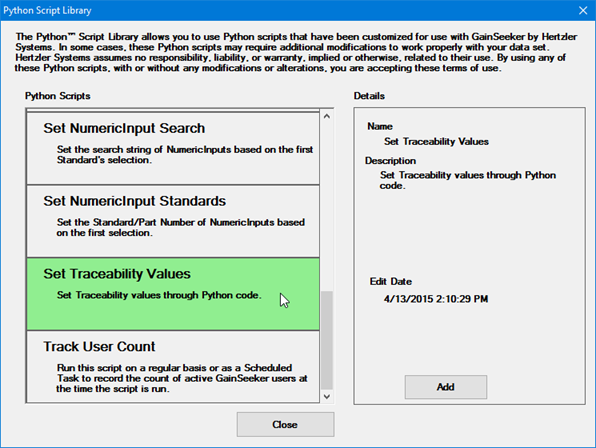Click the Edit Date value 4/13/2015

[x=436, y=299]
